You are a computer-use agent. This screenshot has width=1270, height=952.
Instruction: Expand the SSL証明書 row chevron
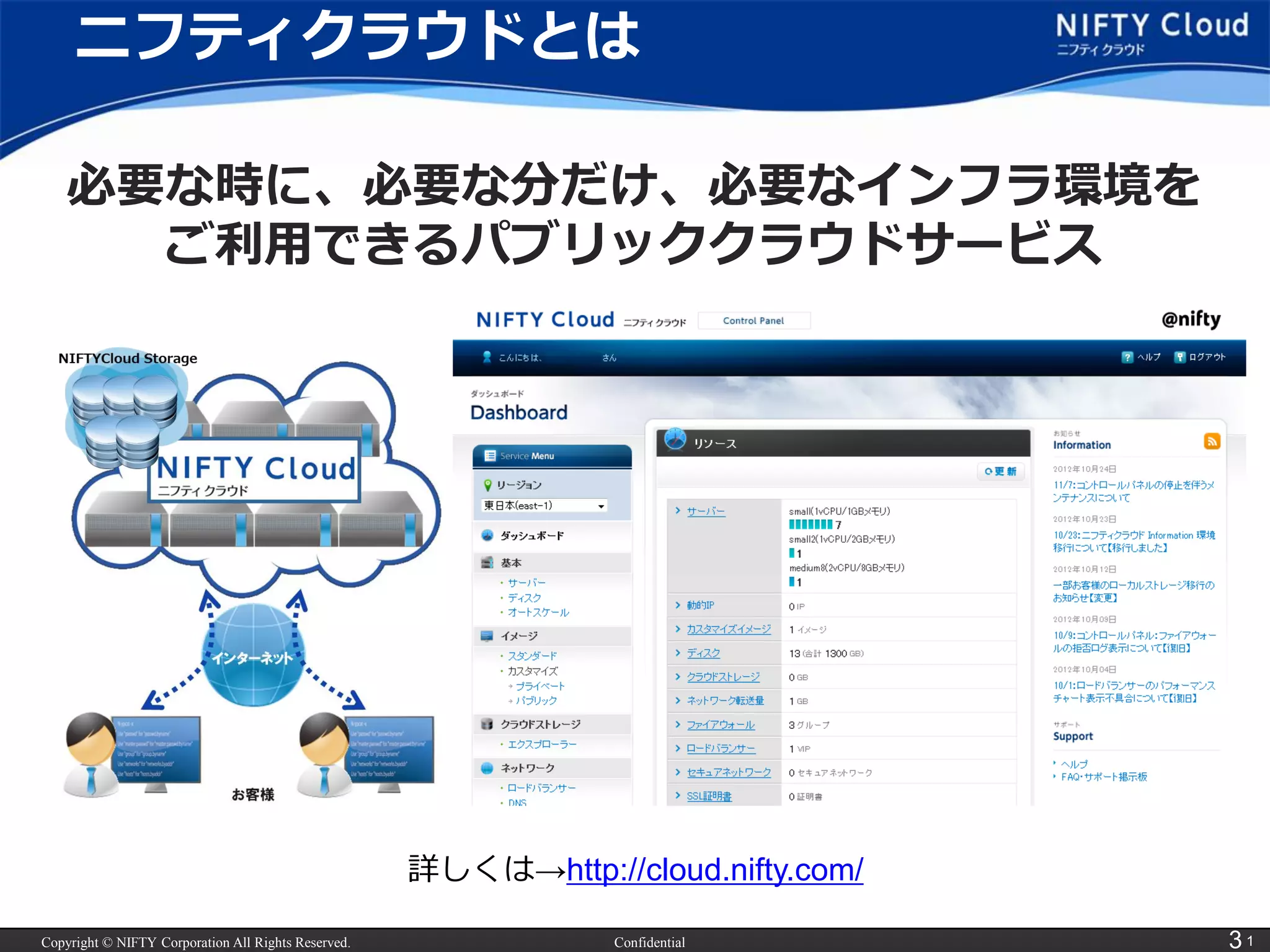pos(678,796)
